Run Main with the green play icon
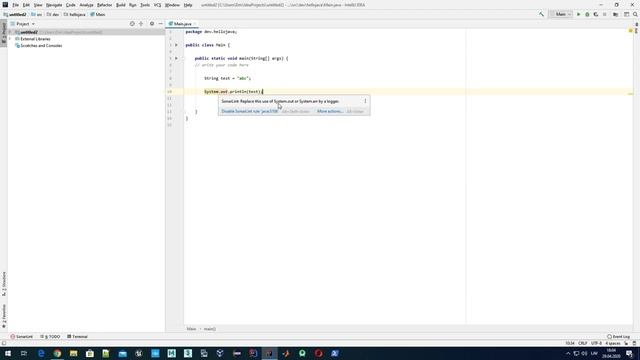The width and height of the screenshot is (640, 360). (x=578, y=14)
